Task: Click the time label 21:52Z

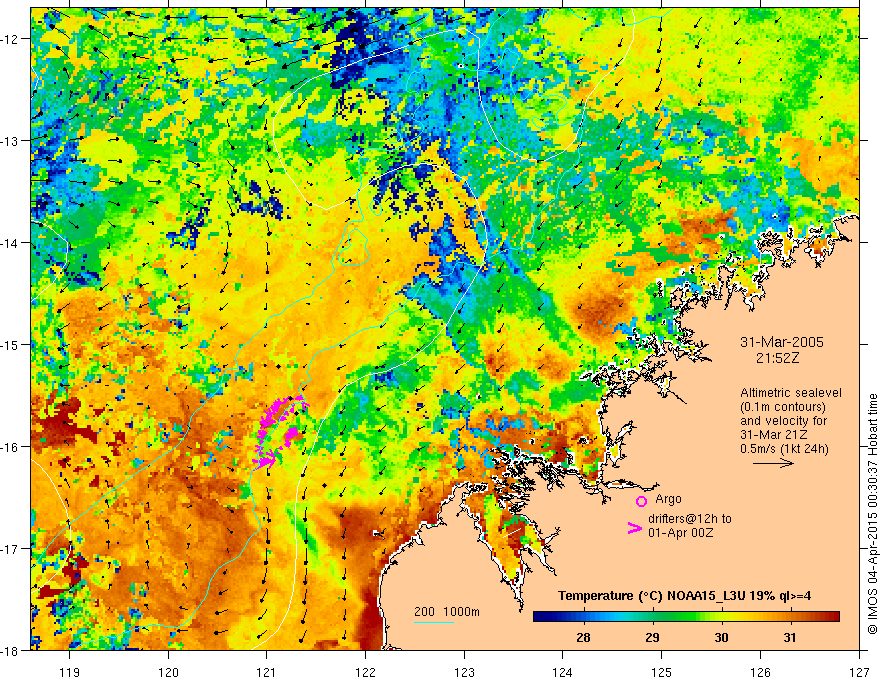Action: pyautogui.click(x=778, y=358)
